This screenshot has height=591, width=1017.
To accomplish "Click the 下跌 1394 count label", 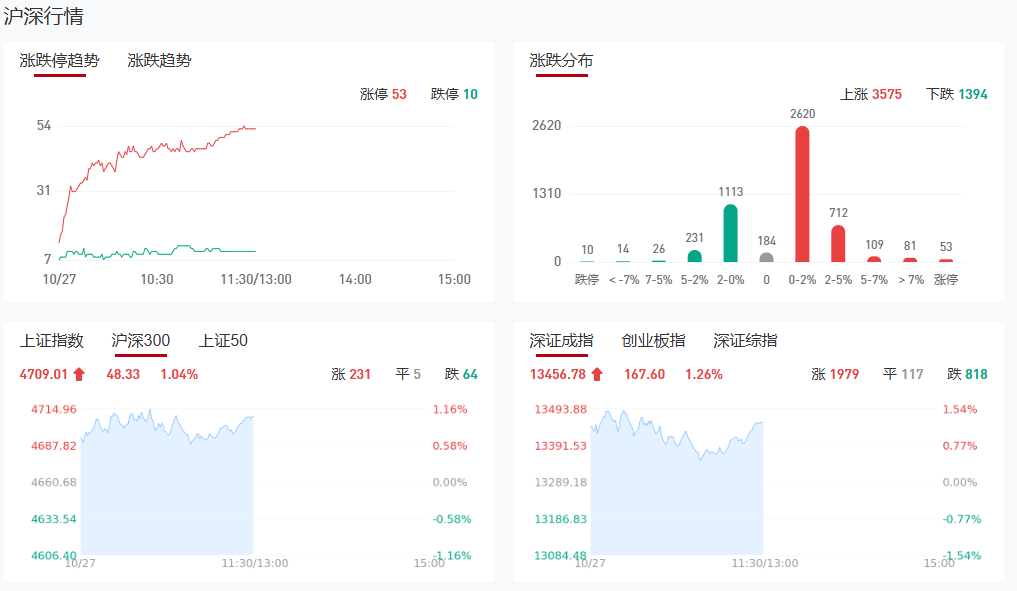I will [956, 95].
